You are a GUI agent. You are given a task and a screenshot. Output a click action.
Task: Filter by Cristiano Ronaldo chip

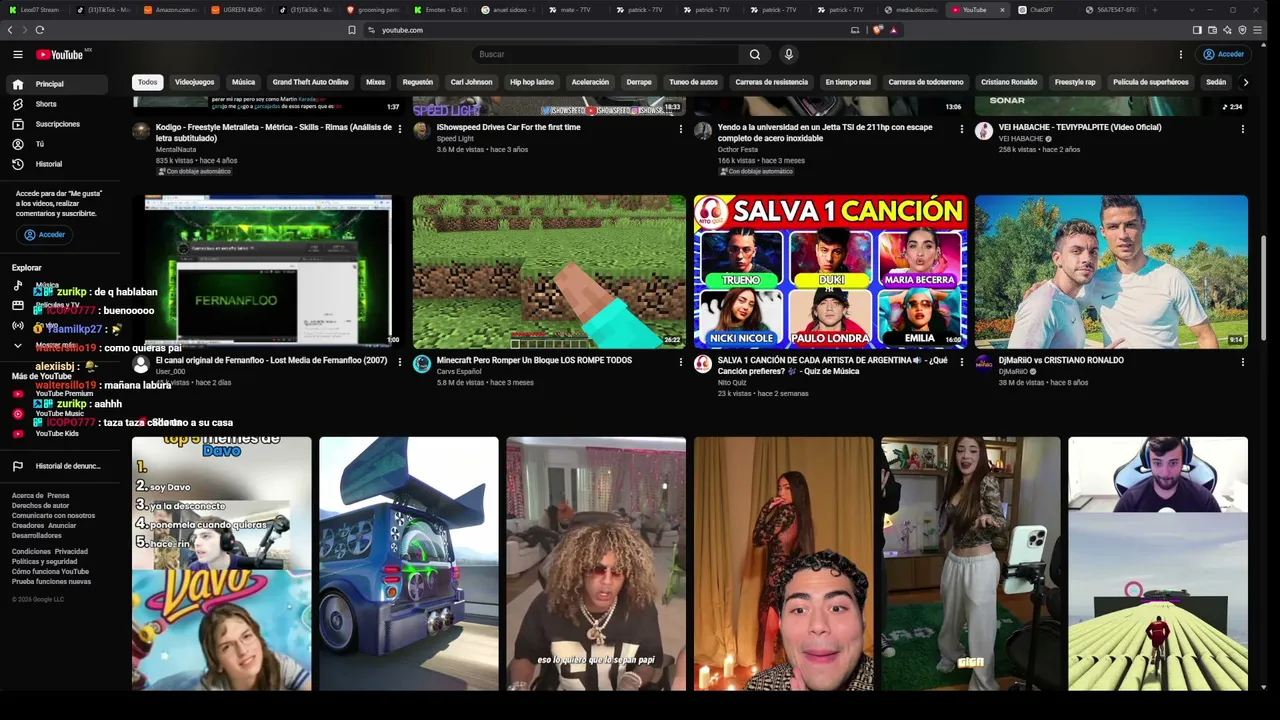click(1009, 82)
